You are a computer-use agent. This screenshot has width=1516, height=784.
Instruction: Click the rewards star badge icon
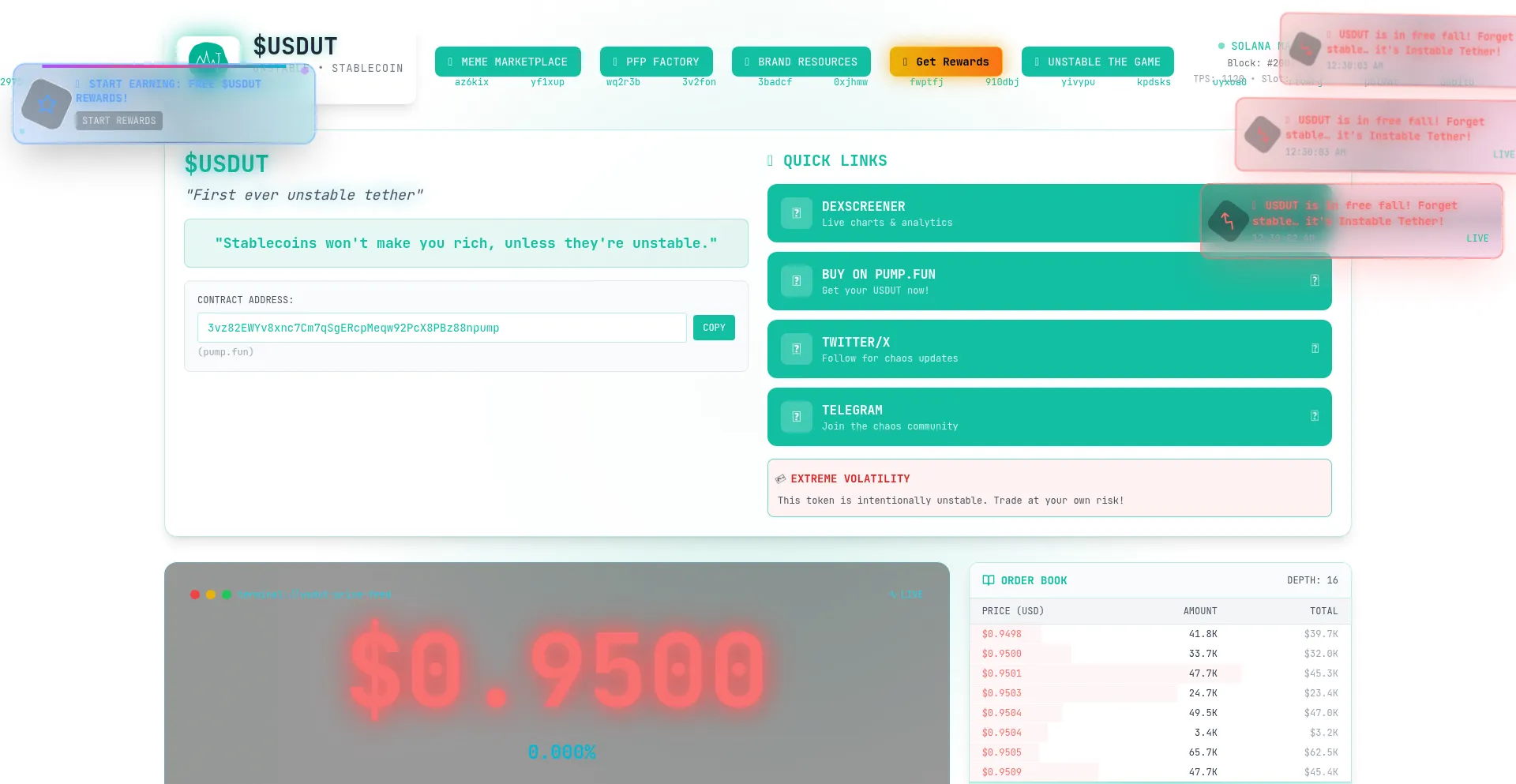click(47, 104)
